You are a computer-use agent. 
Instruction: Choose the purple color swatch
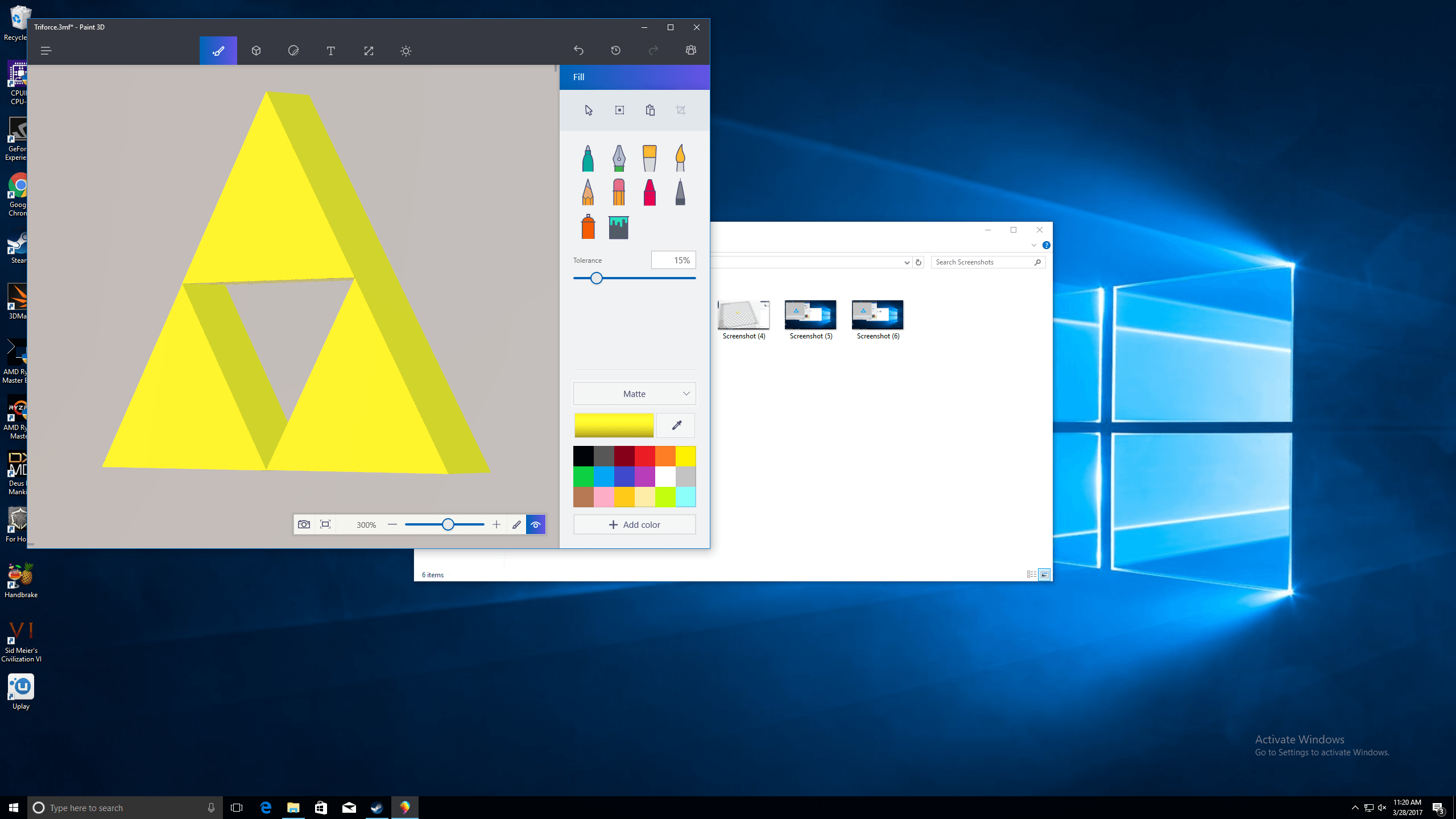[645, 477]
